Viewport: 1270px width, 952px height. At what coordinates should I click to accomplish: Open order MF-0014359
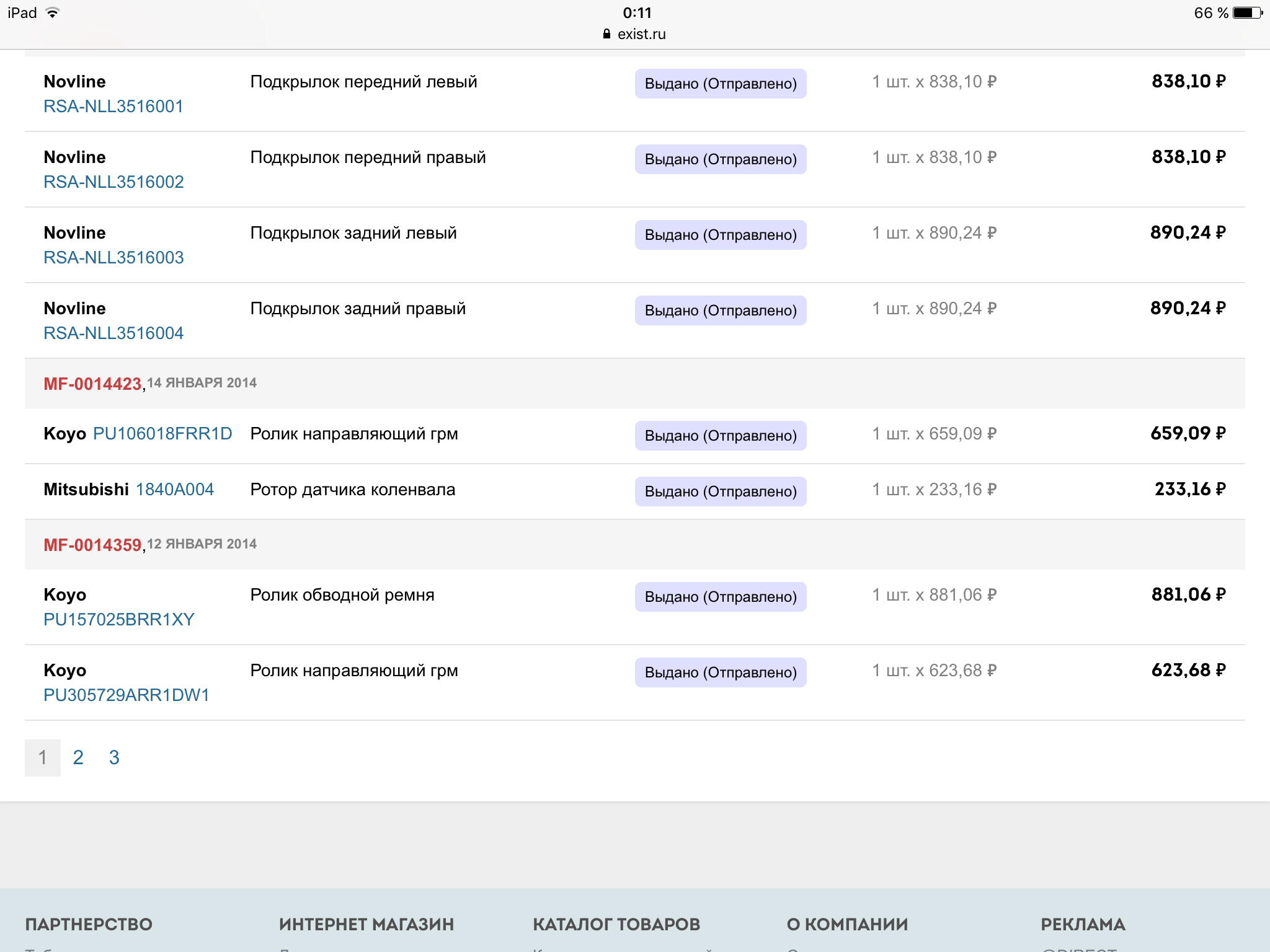92,545
